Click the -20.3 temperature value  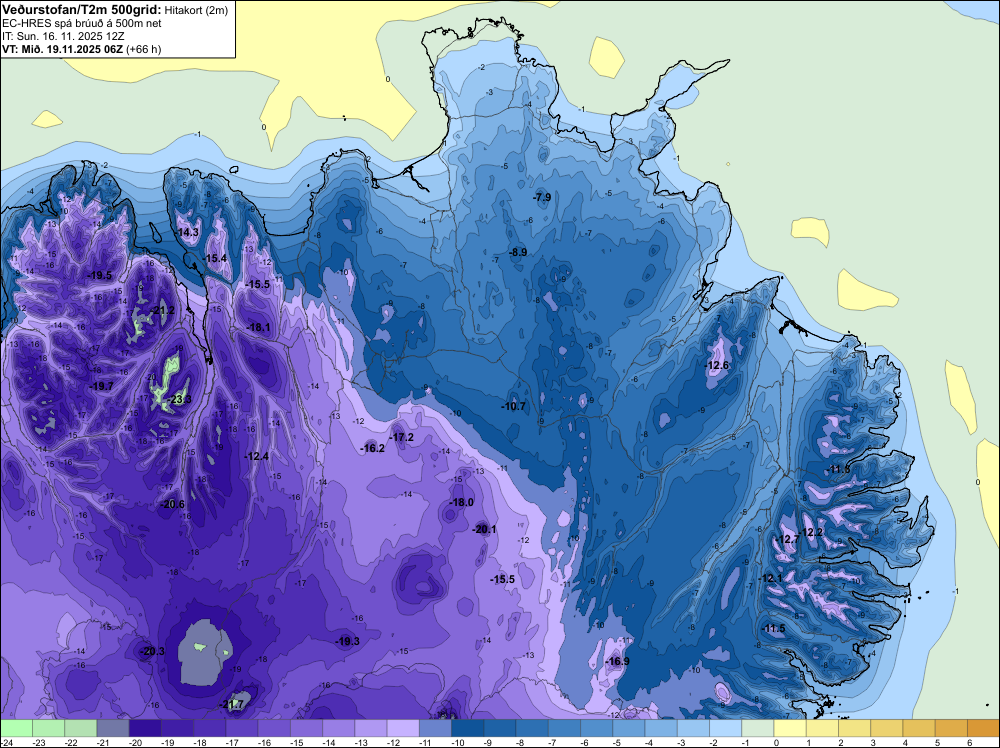pos(153,651)
